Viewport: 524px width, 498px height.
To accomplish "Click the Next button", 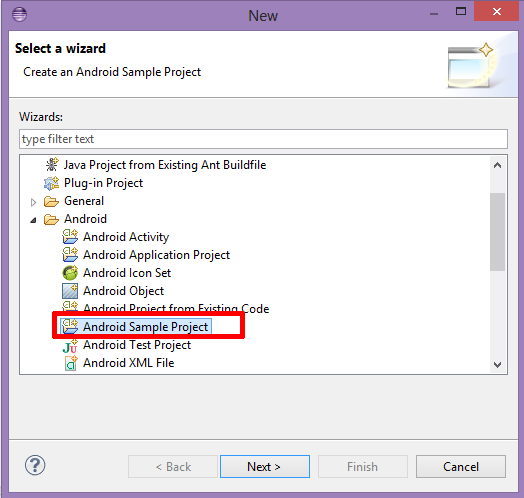I will coord(265,466).
